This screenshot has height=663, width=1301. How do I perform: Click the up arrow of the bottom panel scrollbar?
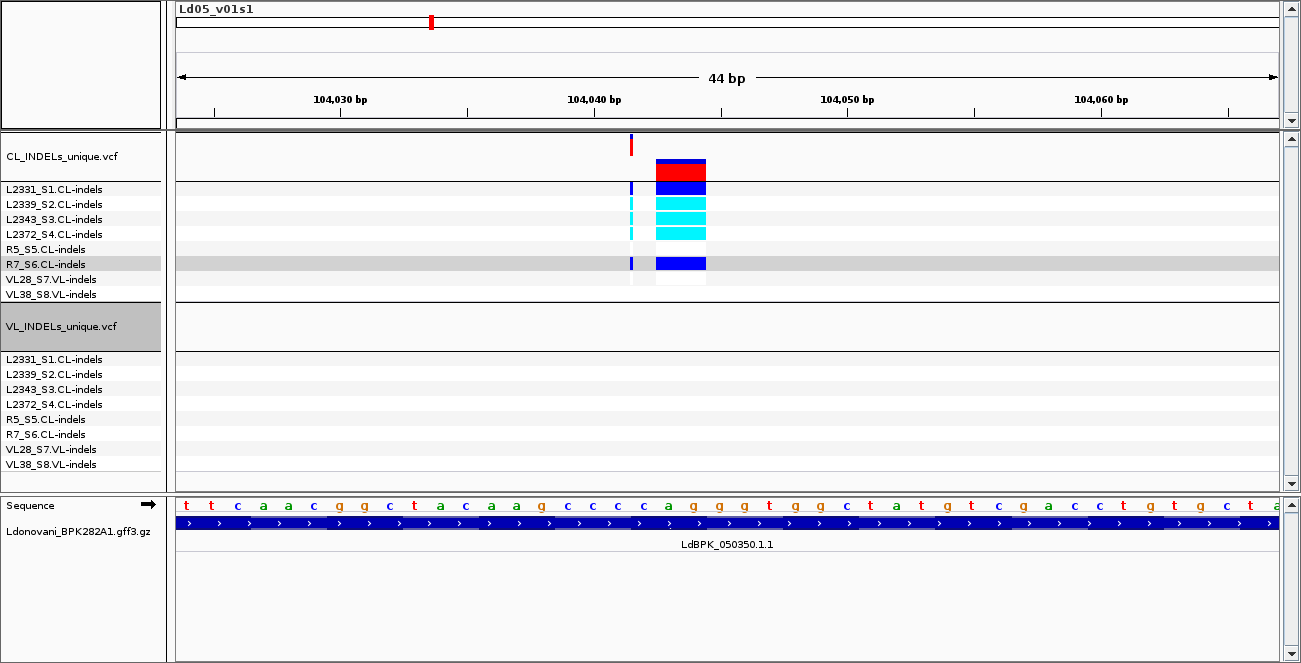pos(1291,504)
